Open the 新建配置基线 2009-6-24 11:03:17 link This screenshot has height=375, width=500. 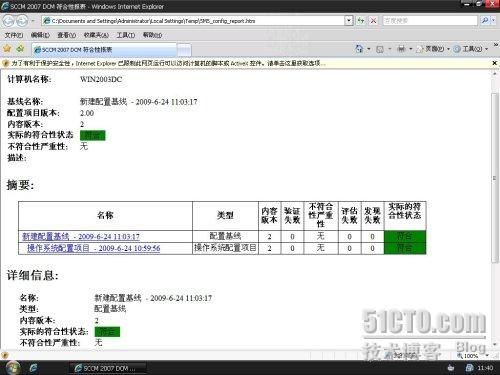81,236
